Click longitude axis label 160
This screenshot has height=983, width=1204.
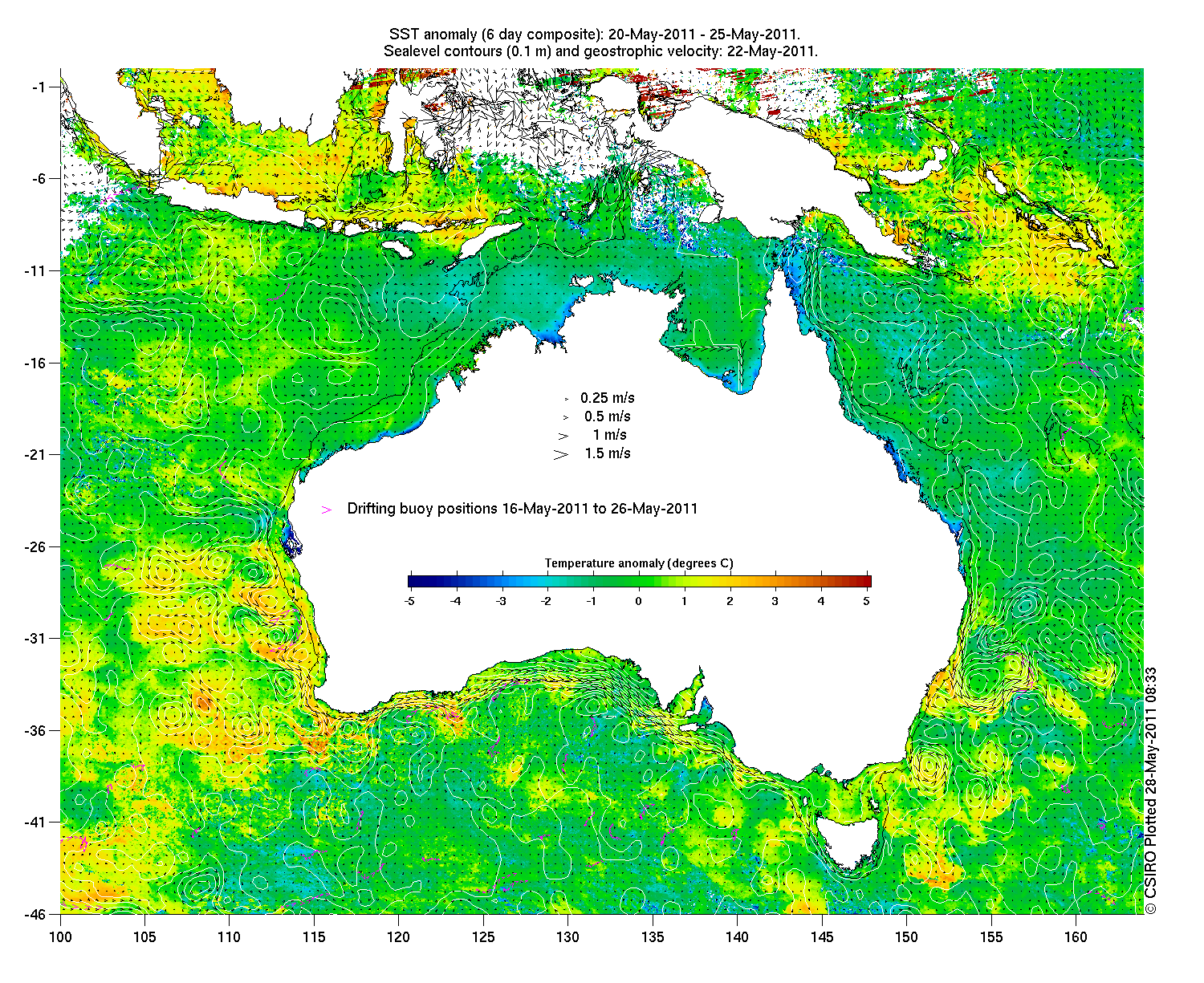pyautogui.click(x=1076, y=936)
